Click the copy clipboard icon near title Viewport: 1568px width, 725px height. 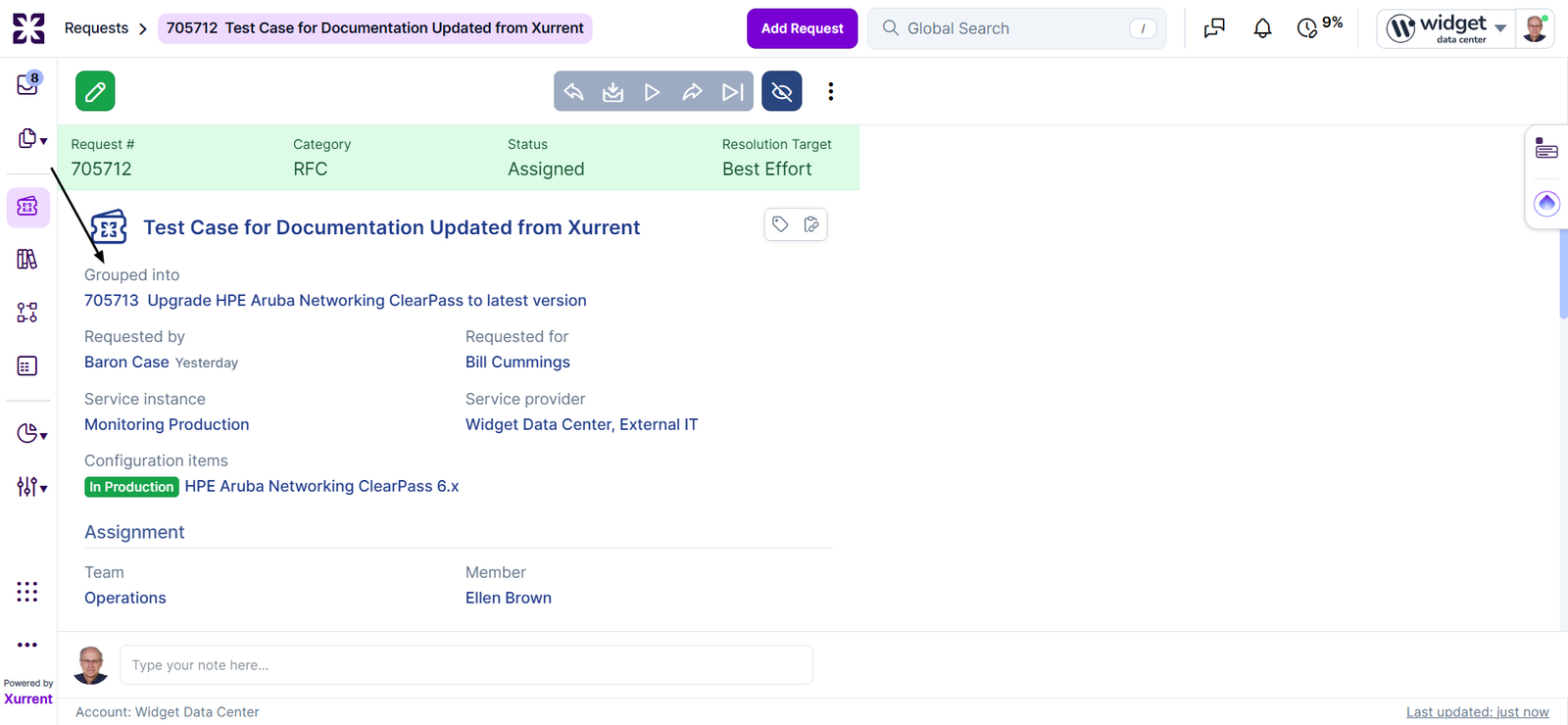click(811, 224)
